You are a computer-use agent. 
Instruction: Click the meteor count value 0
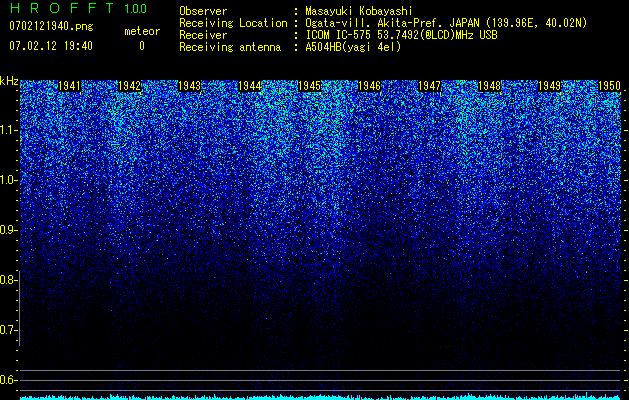coord(142,46)
